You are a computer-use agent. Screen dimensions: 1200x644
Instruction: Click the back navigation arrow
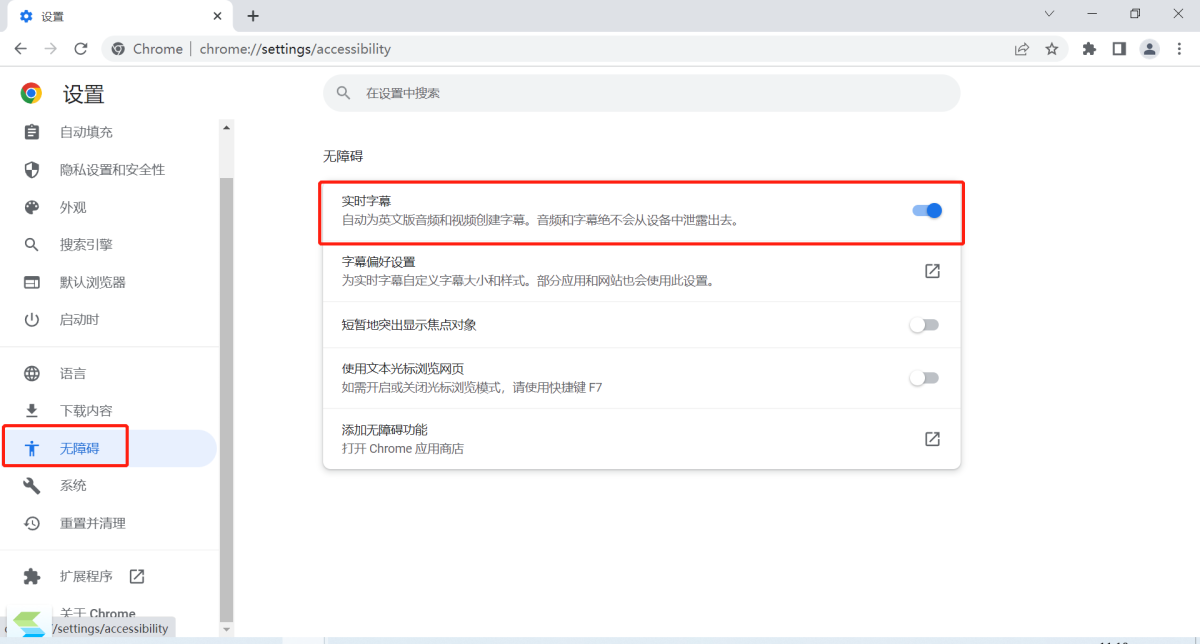tap(21, 49)
